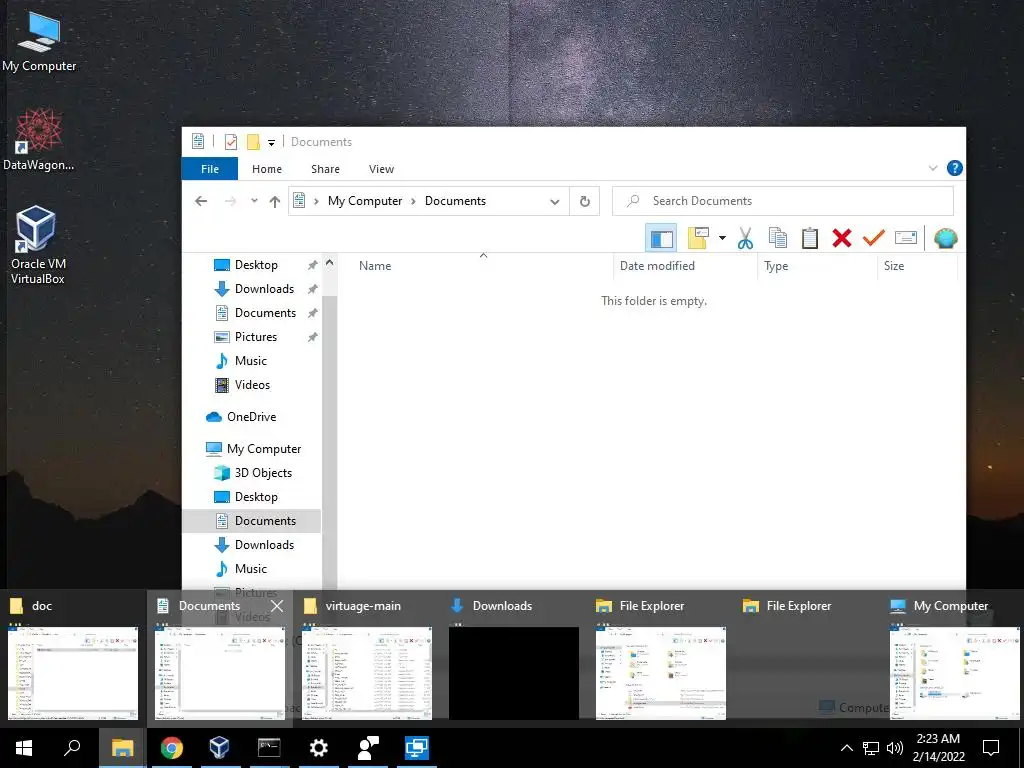The image size is (1024, 768).
Task: Open Settings gear in taskbar
Action: click(318, 748)
